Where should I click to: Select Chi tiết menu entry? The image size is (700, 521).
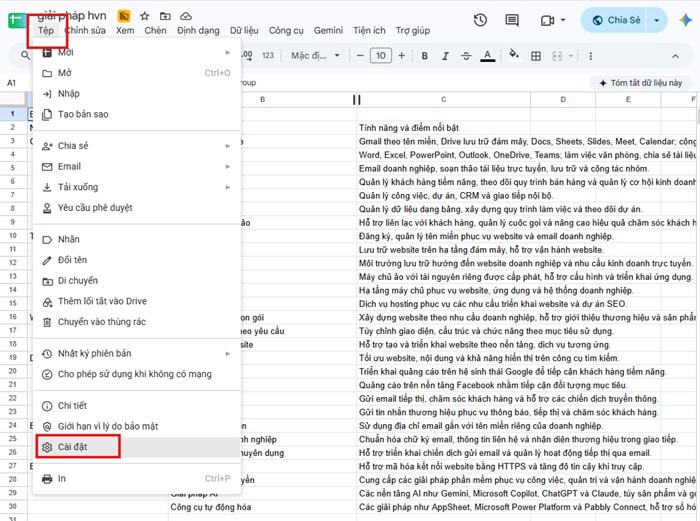(137, 406)
